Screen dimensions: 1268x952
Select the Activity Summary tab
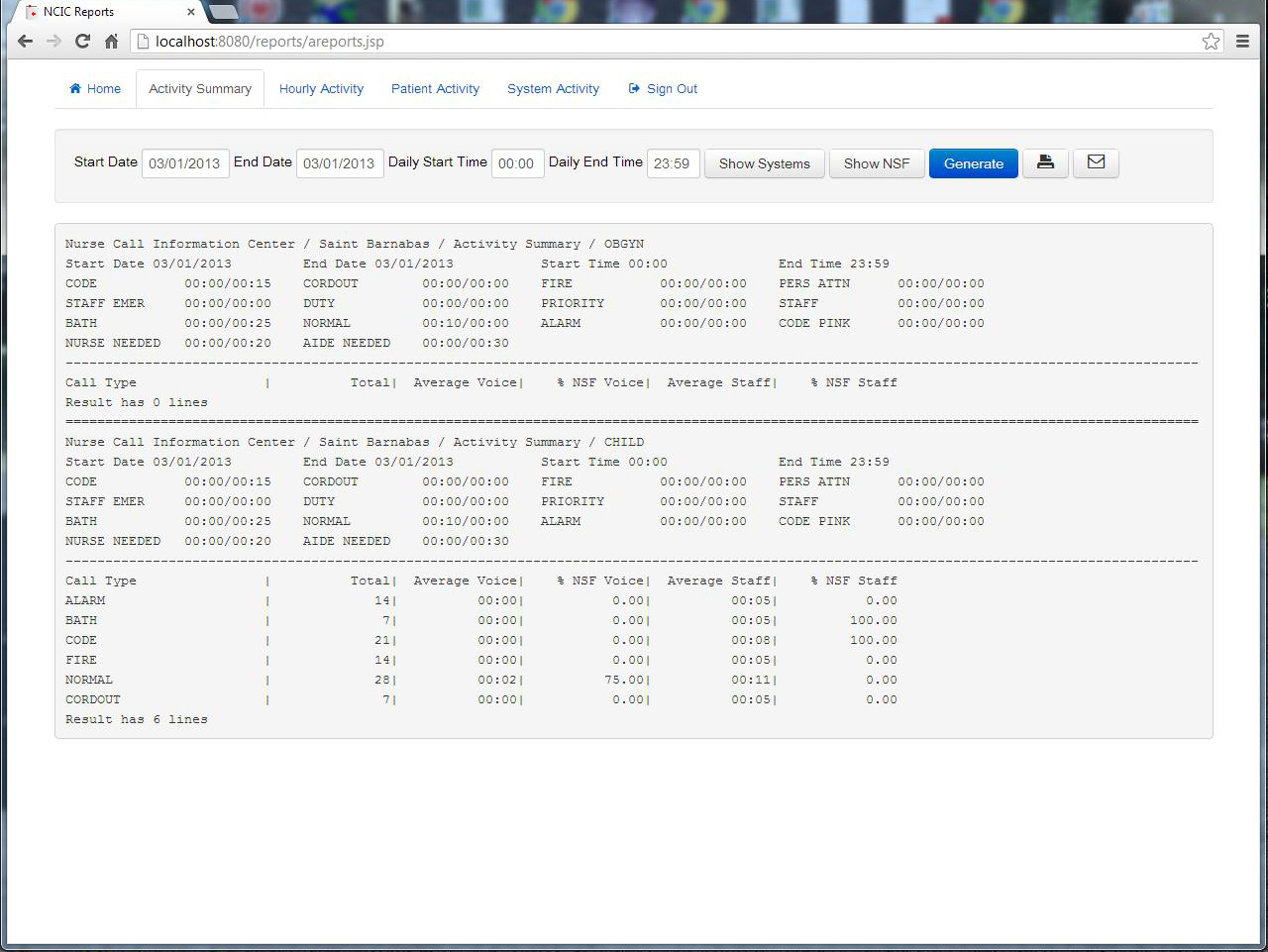(200, 89)
